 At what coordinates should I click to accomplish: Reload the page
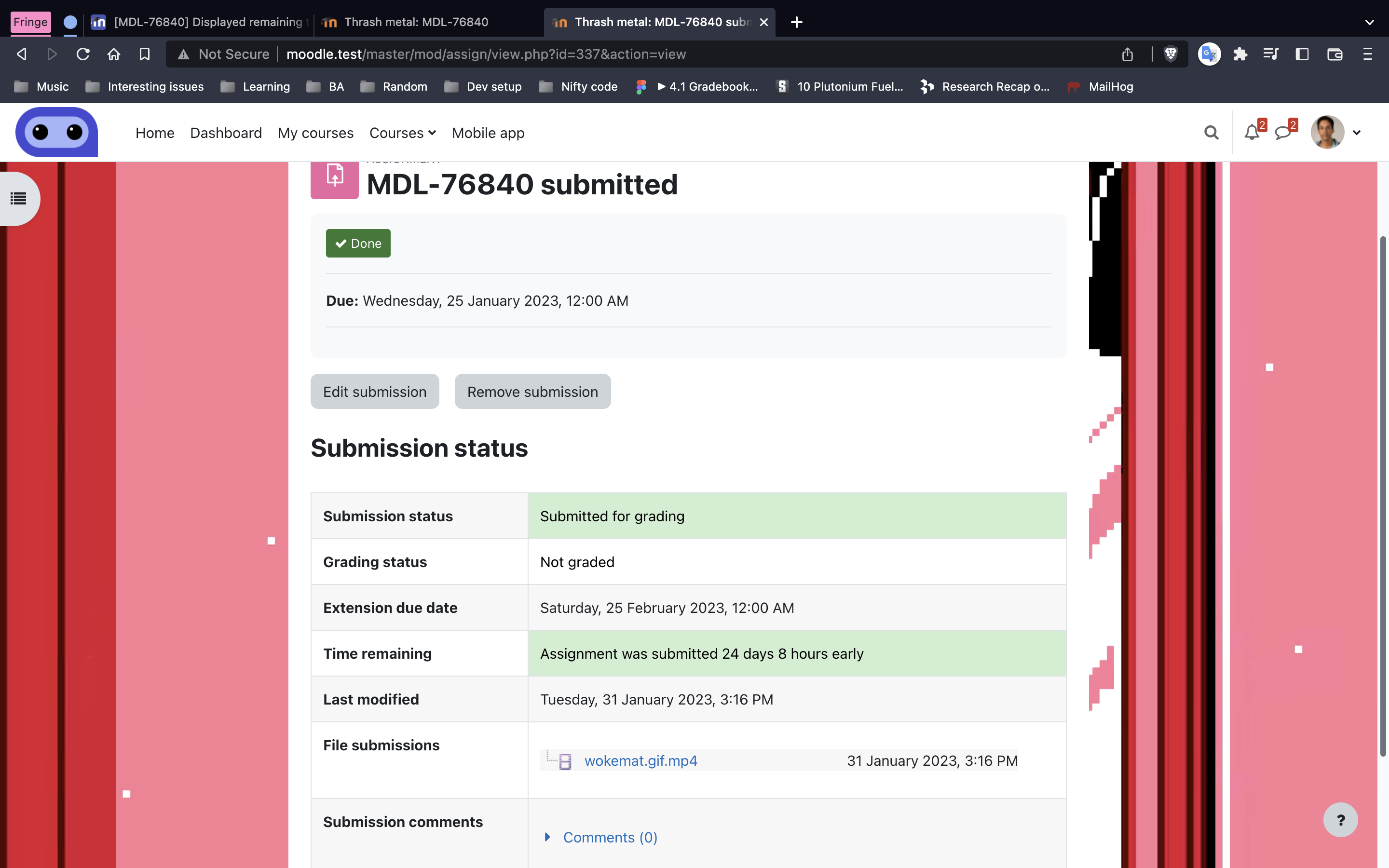[83, 54]
